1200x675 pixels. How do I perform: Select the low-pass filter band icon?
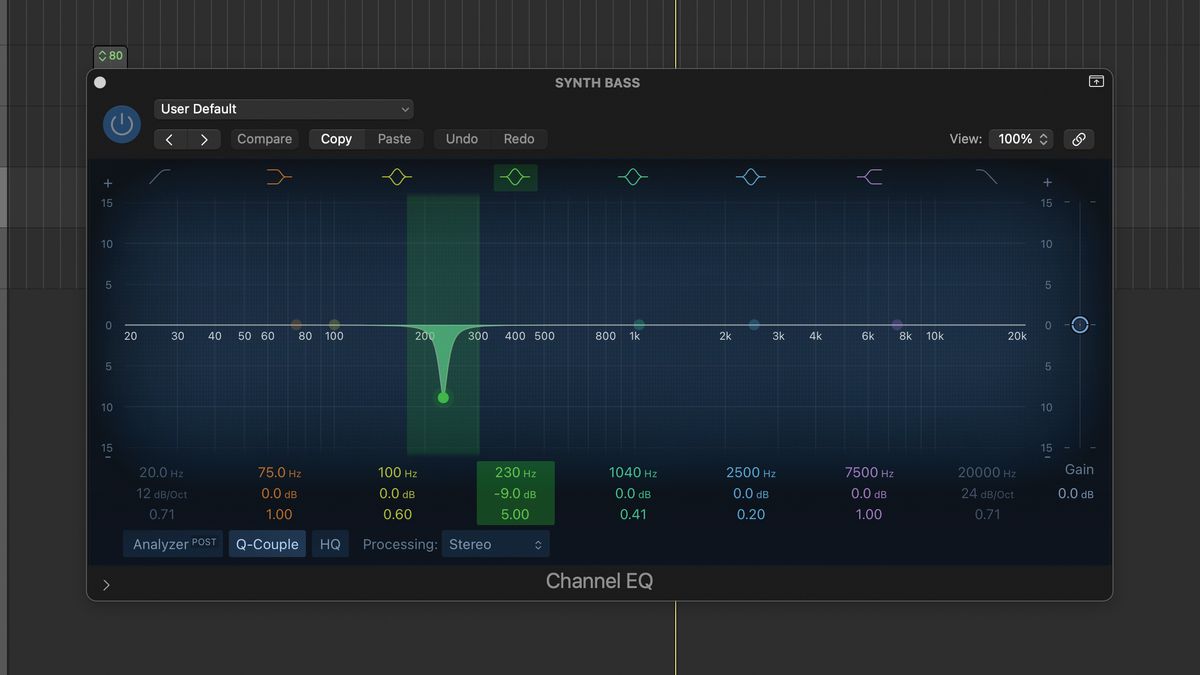(x=986, y=177)
